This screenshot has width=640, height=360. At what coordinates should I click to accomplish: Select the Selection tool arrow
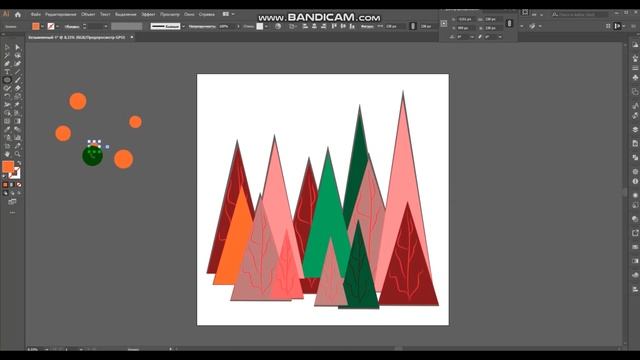tap(7, 47)
